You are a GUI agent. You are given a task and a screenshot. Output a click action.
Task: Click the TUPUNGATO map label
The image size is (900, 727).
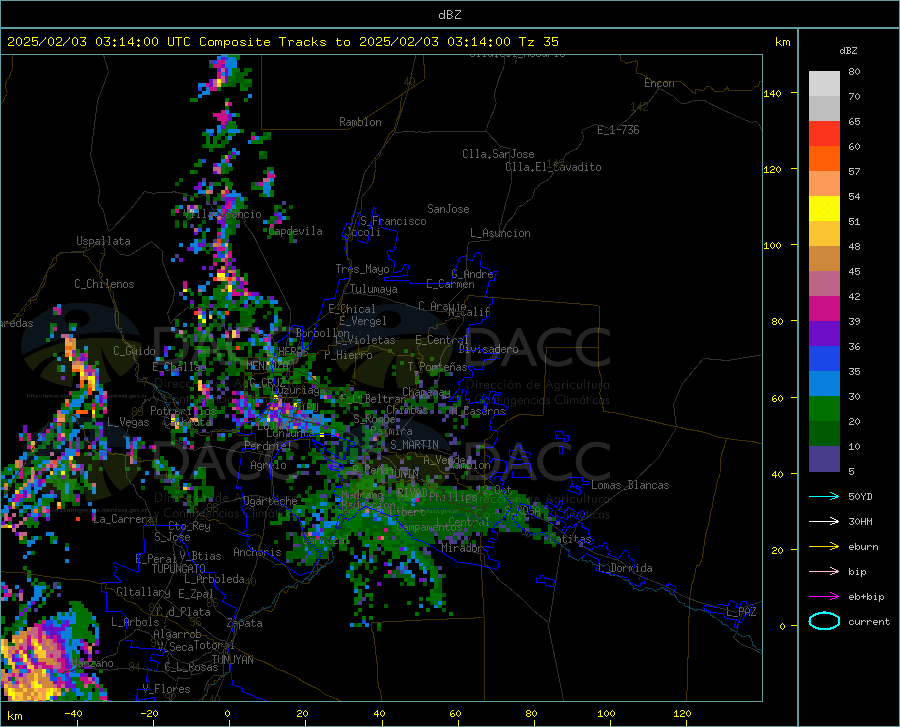(x=179, y=569)
